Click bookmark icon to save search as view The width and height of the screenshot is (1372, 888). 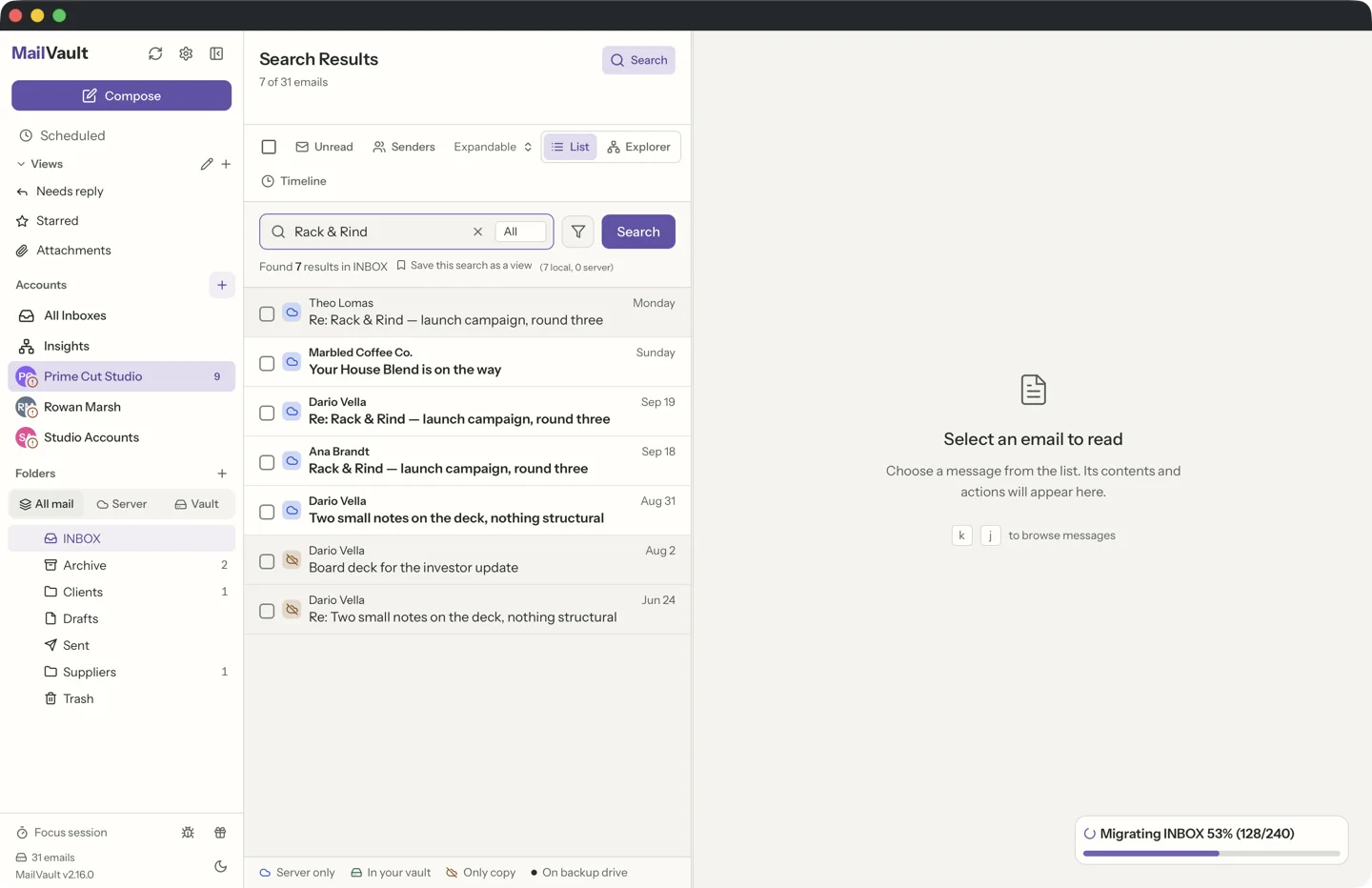pyautogui.click(x=401, y=266)
